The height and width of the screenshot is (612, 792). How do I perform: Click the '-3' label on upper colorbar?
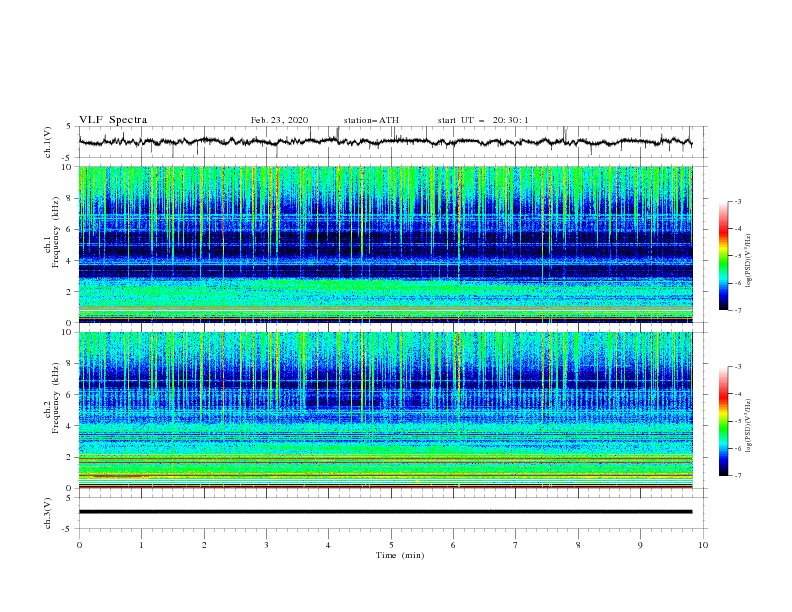[x=737, y=201]
